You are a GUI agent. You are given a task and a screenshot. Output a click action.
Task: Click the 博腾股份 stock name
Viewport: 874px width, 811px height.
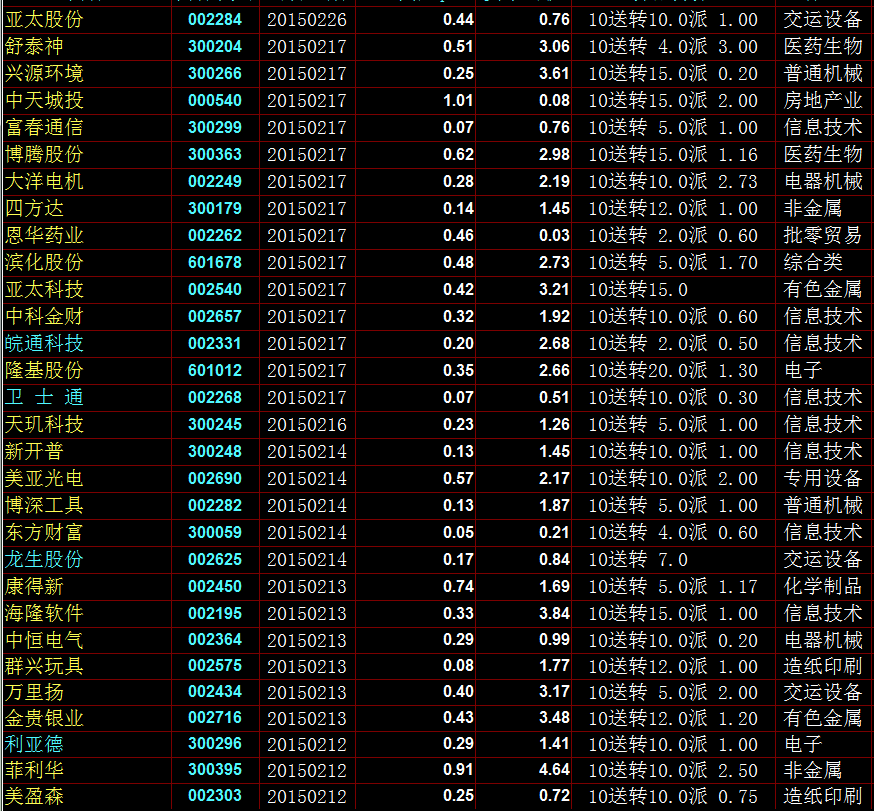pyautogui.click(x=44, y=155)
